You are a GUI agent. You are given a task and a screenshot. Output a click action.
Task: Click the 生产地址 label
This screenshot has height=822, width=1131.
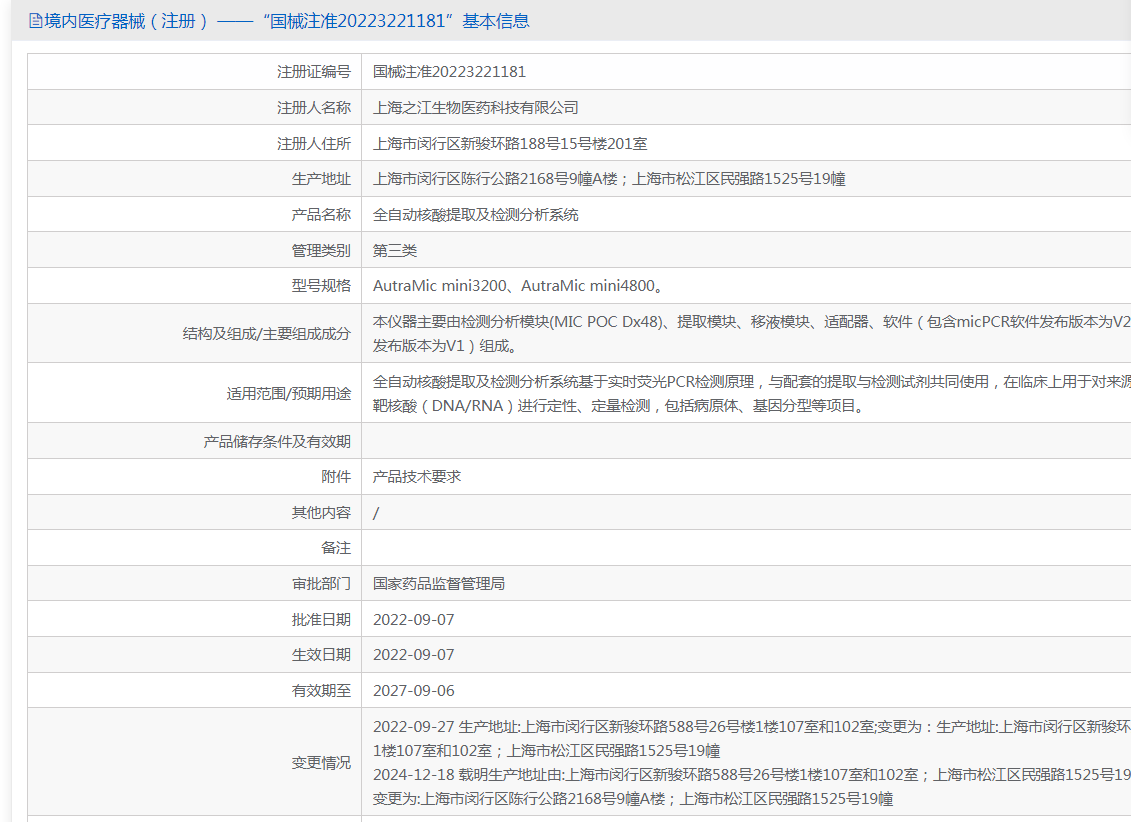click(x=321, y=179)
